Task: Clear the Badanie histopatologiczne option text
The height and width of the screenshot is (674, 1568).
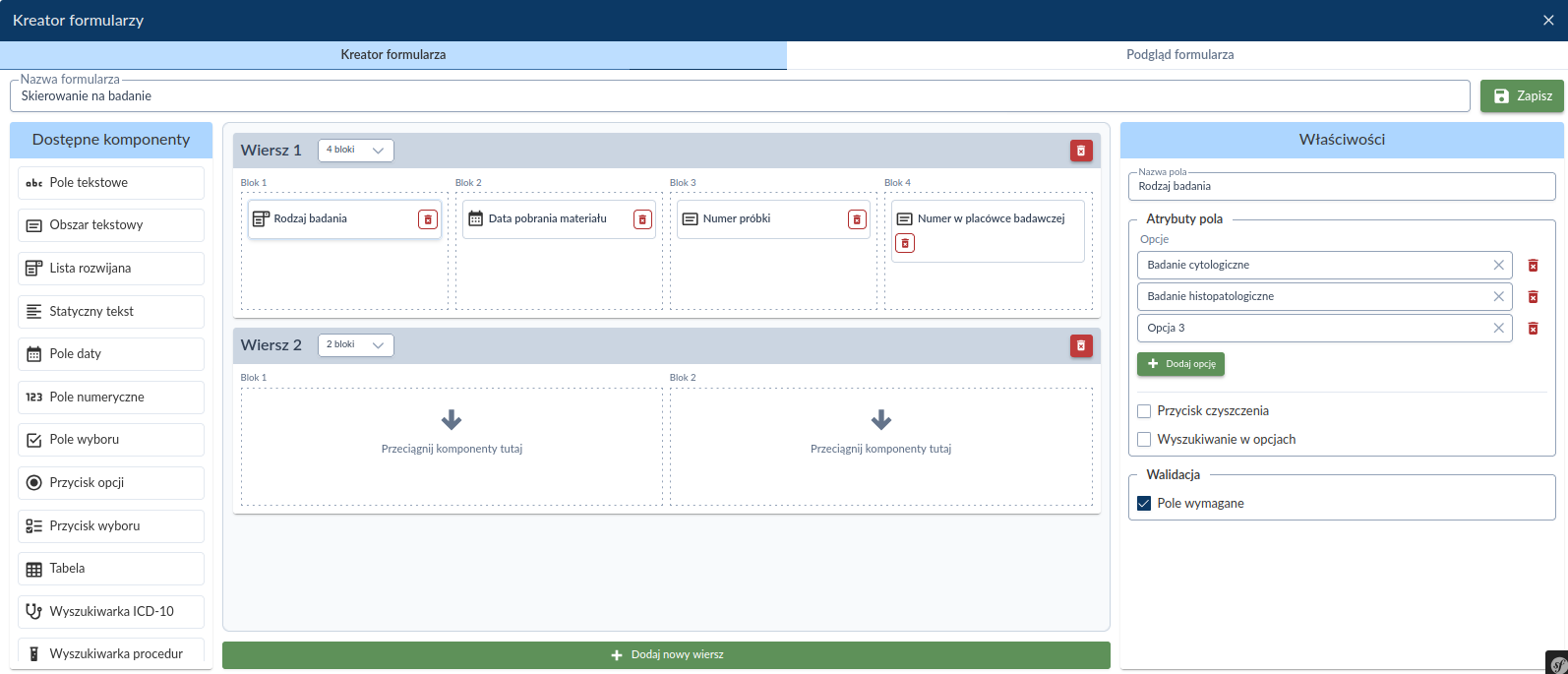Action: pos(1498,296)
